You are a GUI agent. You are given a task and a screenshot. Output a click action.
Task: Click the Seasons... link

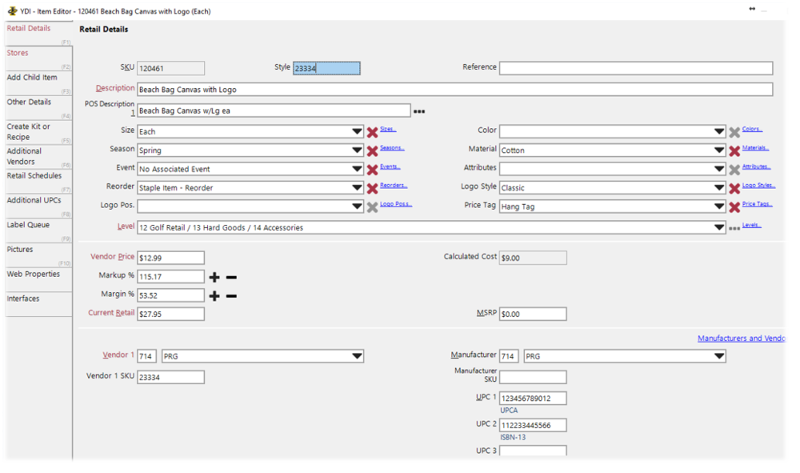(x=391, y=148)
